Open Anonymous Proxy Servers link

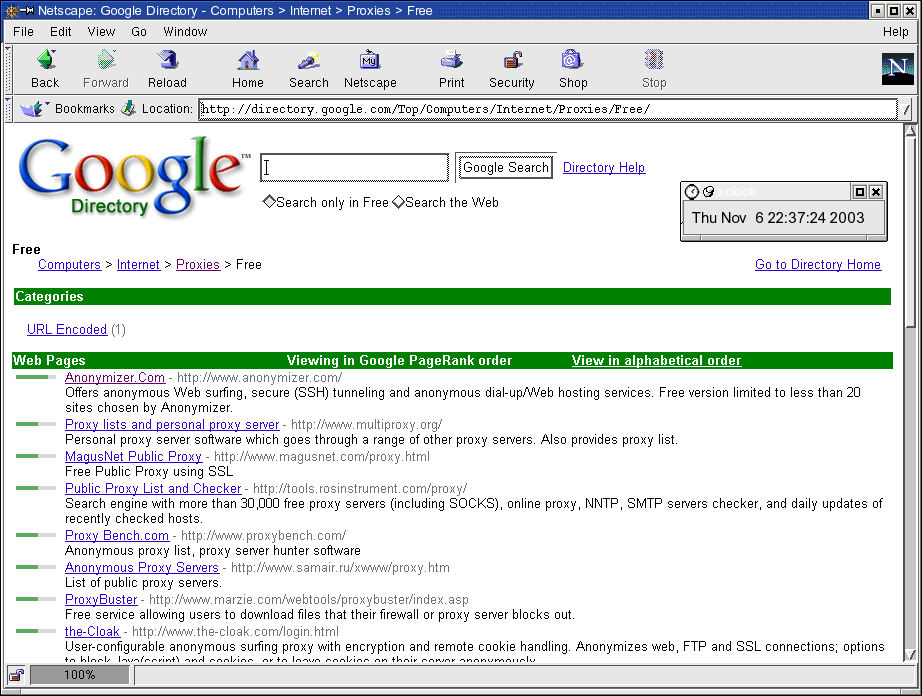click(142, 567)
